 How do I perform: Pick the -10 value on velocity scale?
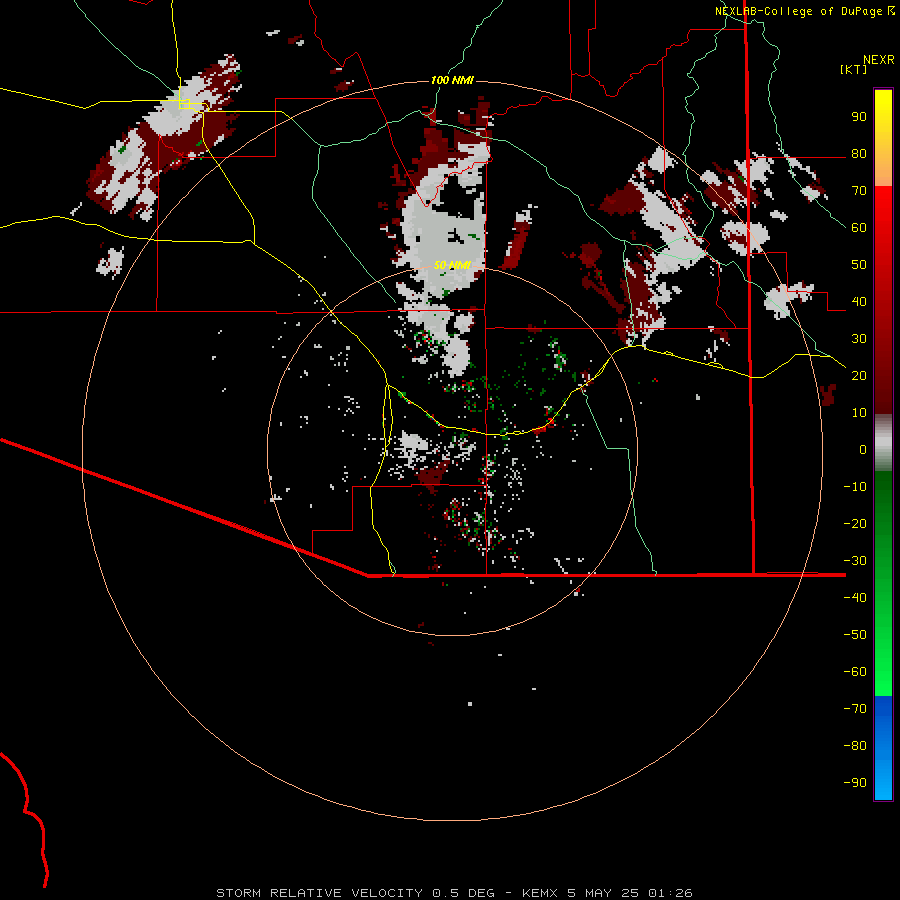855,487
